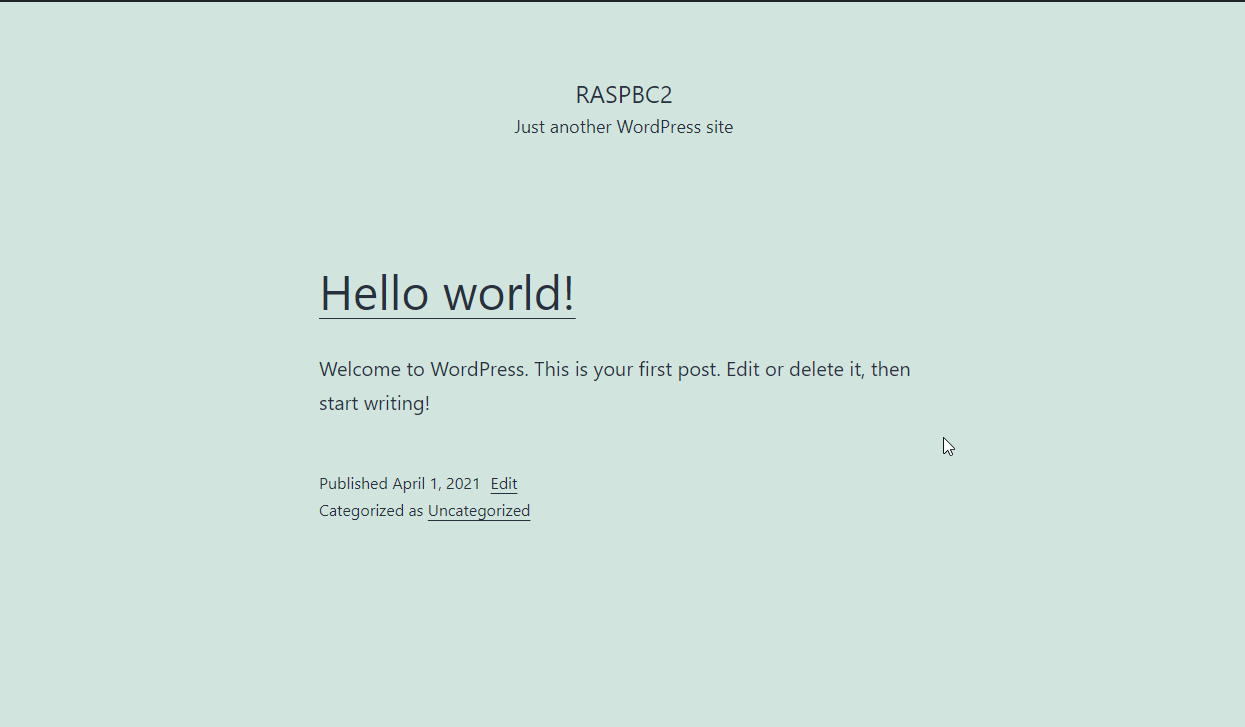Click "April 1, 2021" in the post footer
The width and height of the screenshot is (1245, 727).
(x=436, y=484)
